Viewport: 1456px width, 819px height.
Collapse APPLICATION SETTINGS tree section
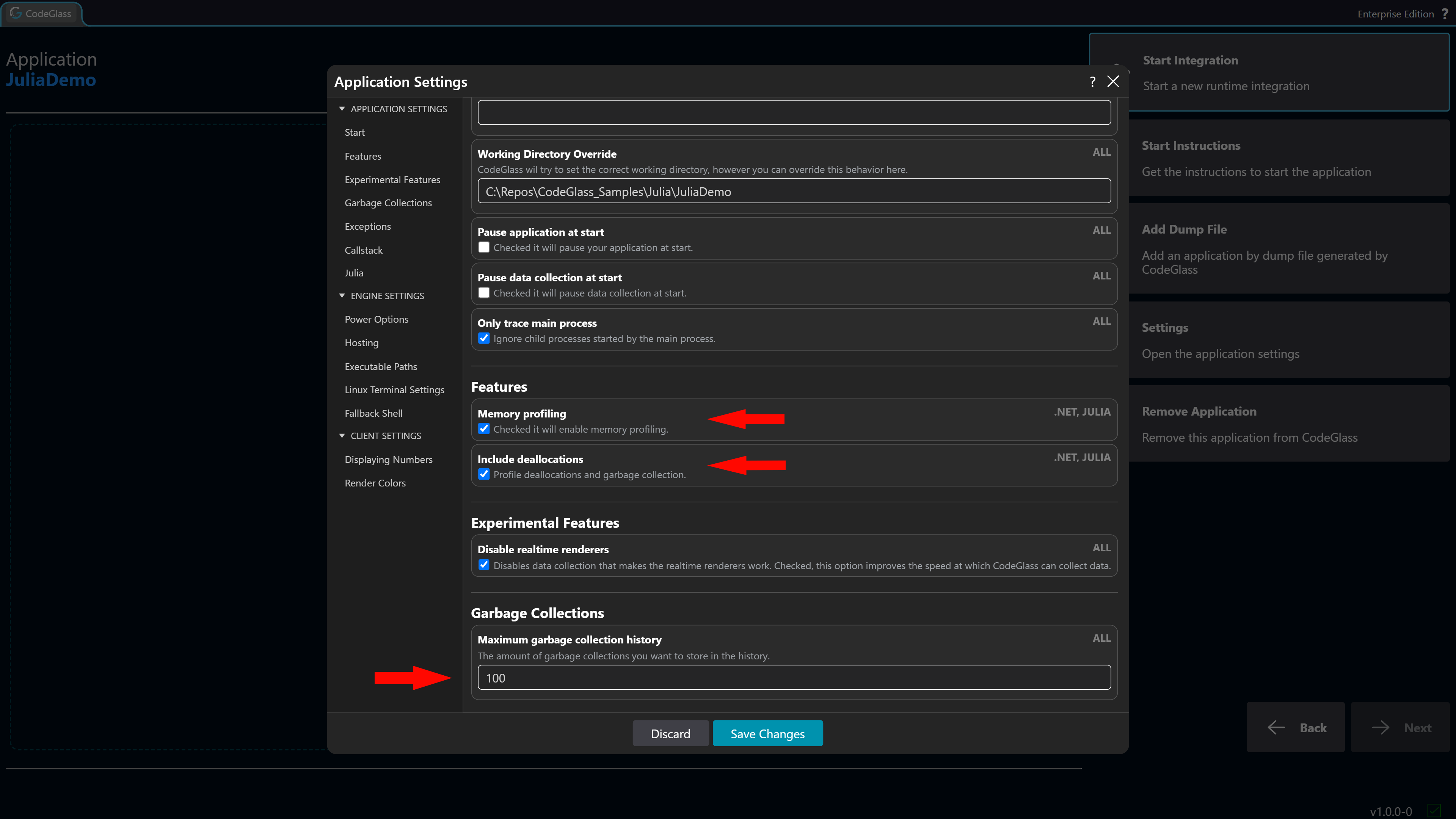(342, 108)
